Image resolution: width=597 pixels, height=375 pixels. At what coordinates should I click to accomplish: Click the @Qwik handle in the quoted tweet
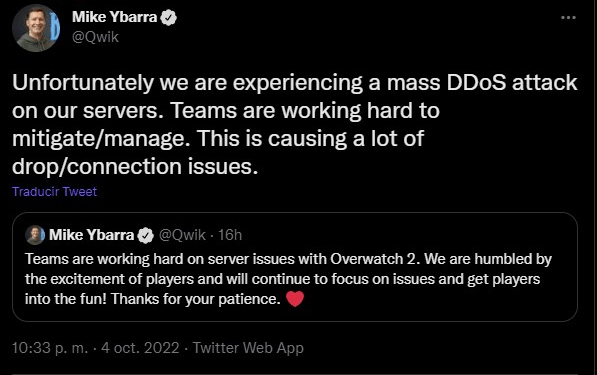pyautogui.click(x=182, y=235)
